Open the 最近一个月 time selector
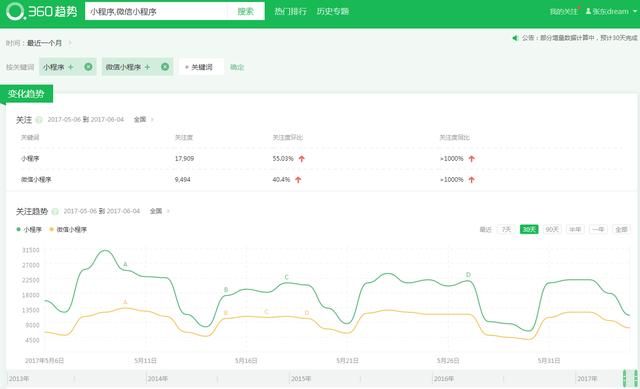Screen dimensions: 640x389 coord(44,43)
